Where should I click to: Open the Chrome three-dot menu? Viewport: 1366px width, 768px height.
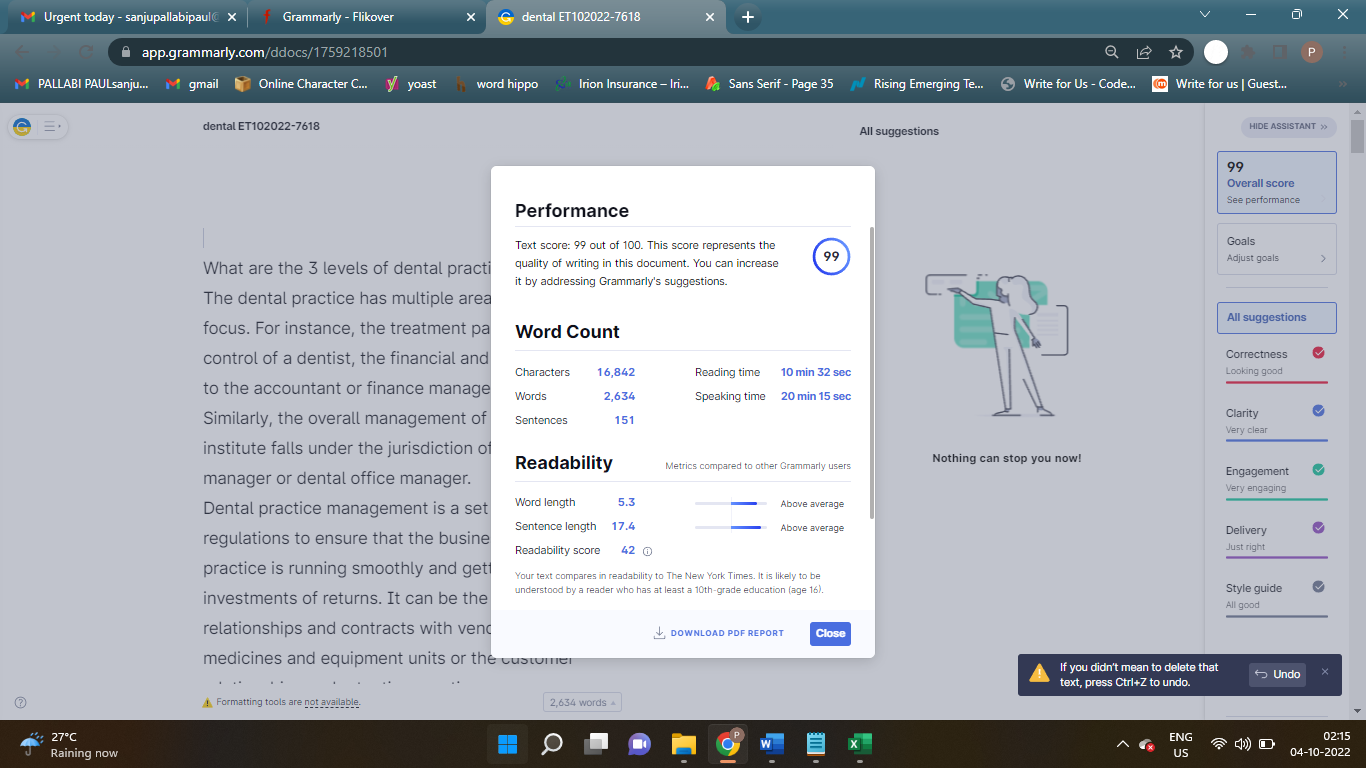click(1343, 52)
